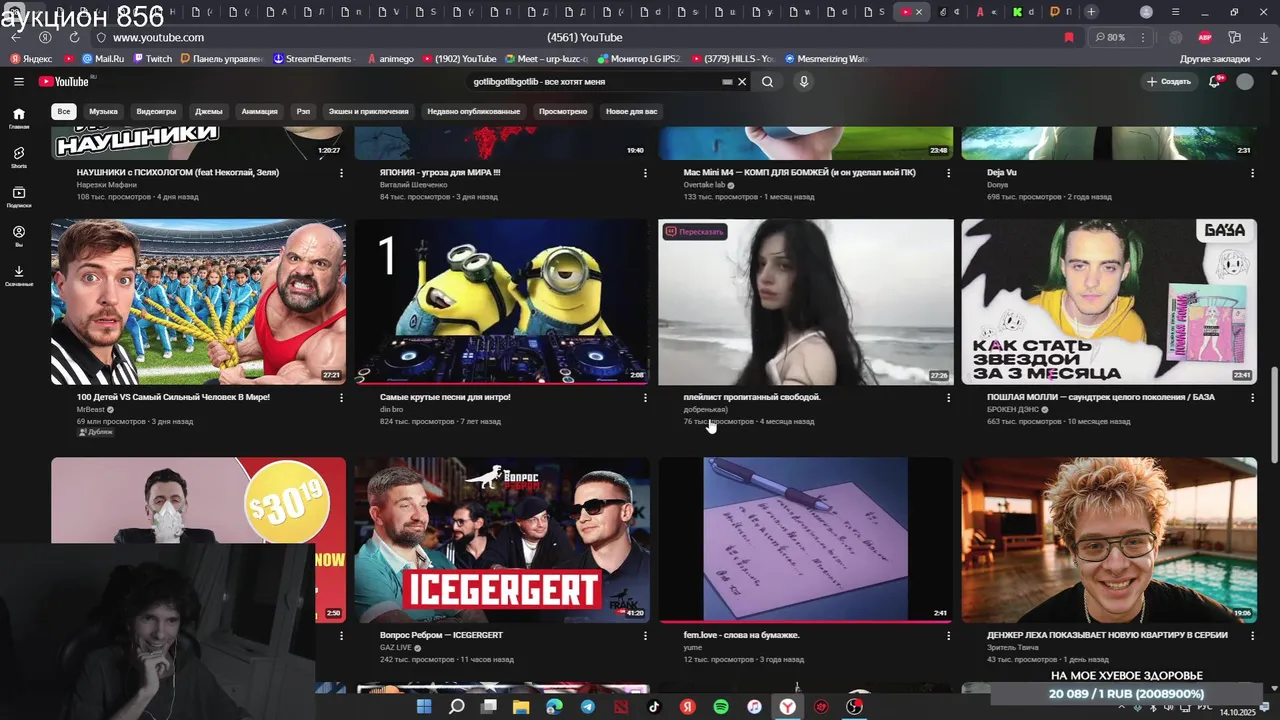Select Недавно опубликованные filter chip
The height and width of the screenshot is (720, 1280).
pos(474,111)
